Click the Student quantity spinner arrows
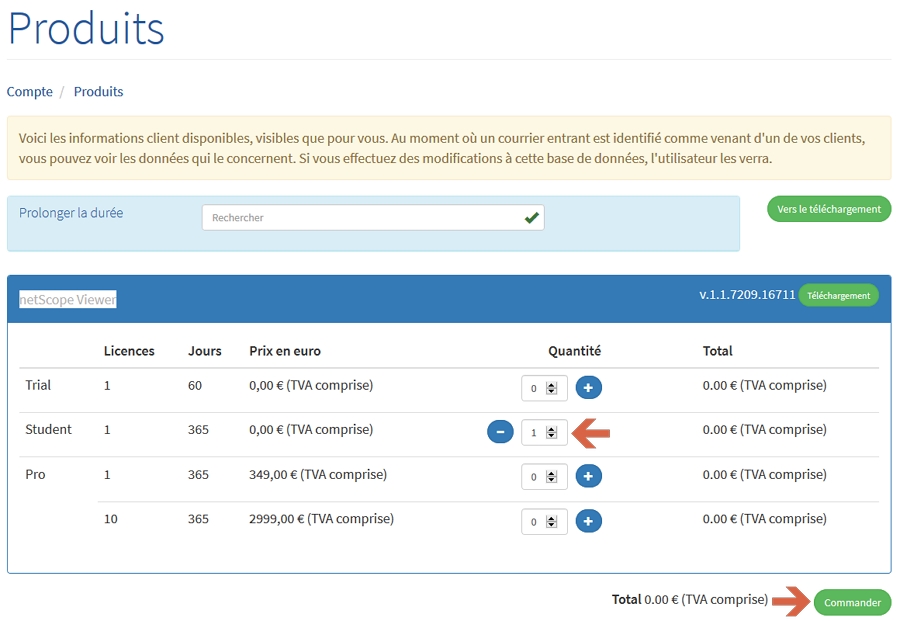 (x=552, y=433)
